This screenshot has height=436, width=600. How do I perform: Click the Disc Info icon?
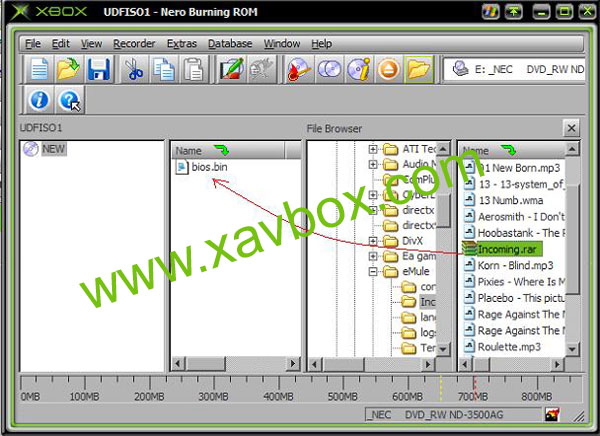pos(360,70)
